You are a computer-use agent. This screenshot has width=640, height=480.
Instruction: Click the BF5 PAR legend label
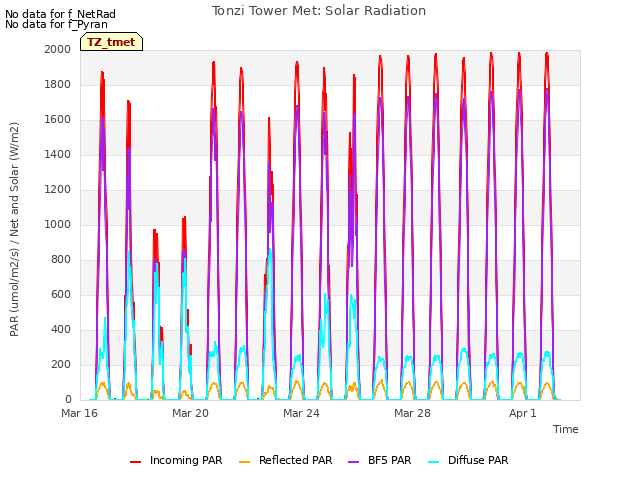click(389, 460)
